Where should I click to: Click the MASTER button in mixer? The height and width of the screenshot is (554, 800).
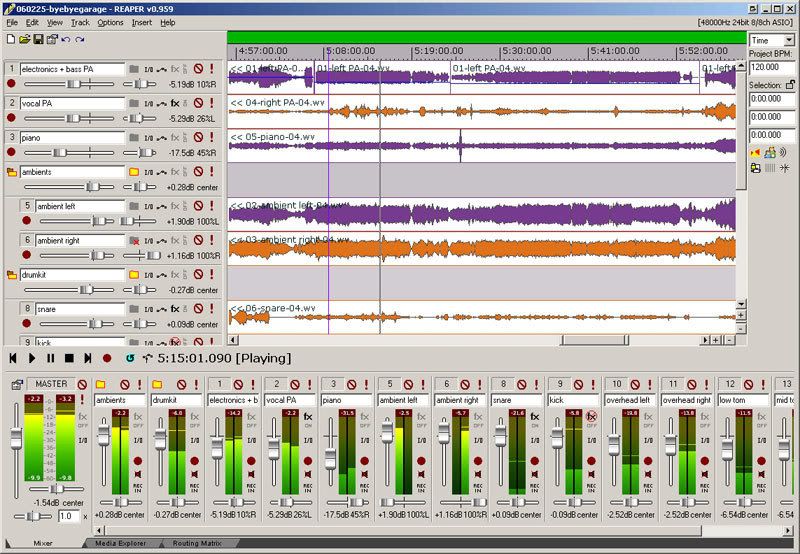[x=49, y=383]
